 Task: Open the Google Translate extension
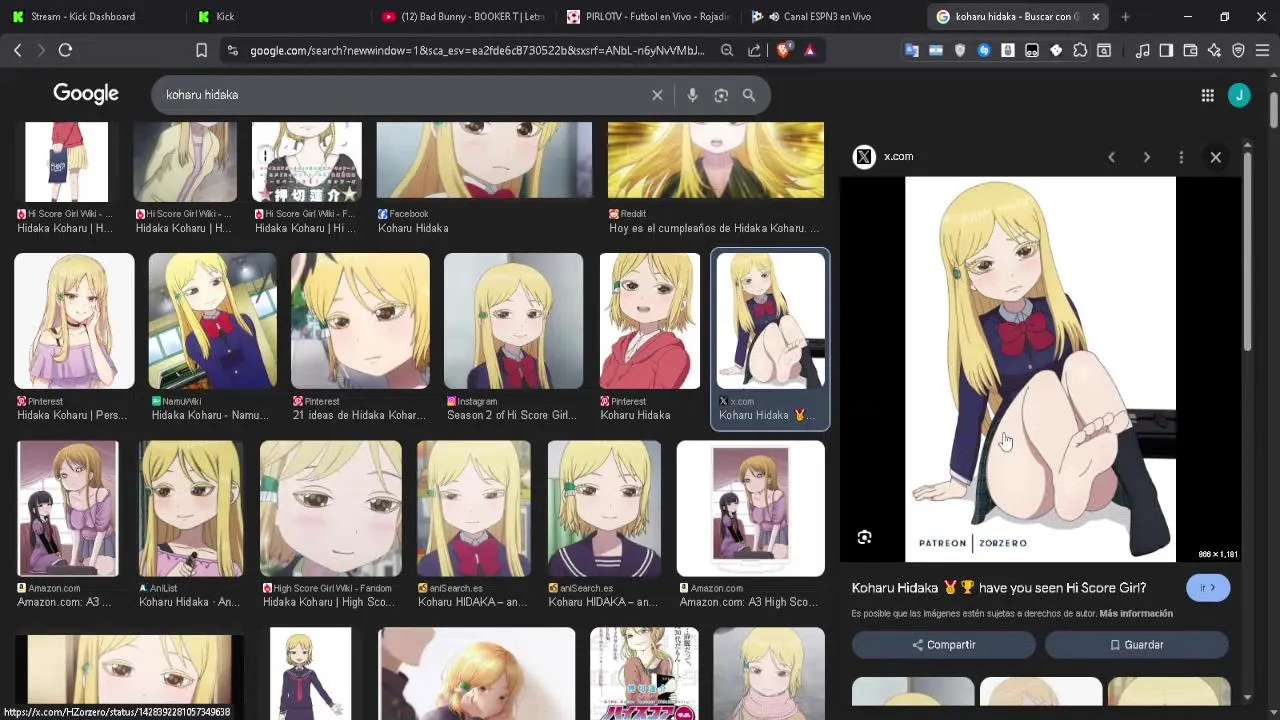point(911,50)
